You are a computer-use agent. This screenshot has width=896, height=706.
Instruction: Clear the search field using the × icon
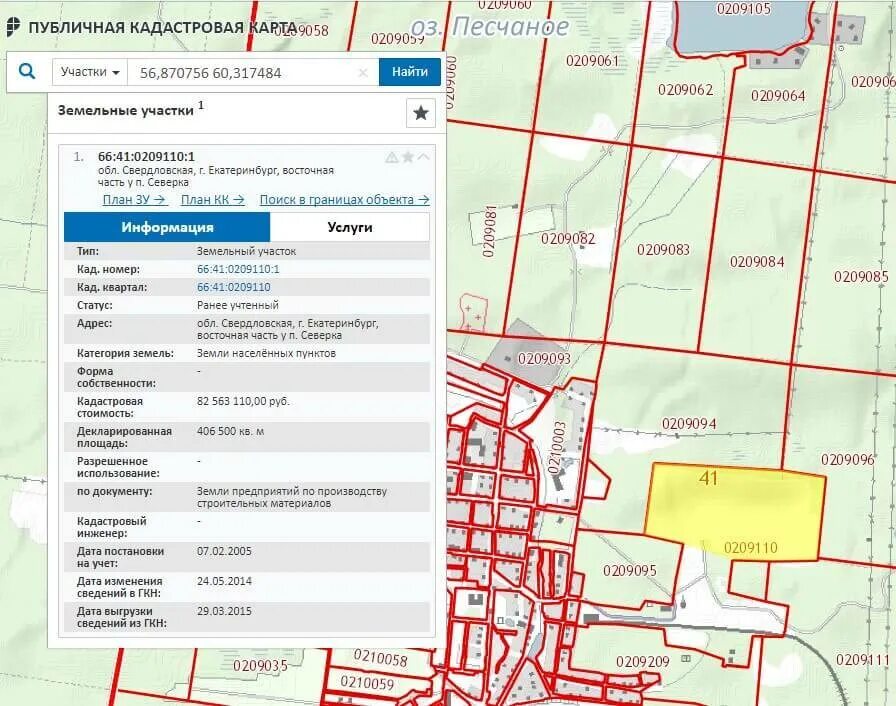362,72
